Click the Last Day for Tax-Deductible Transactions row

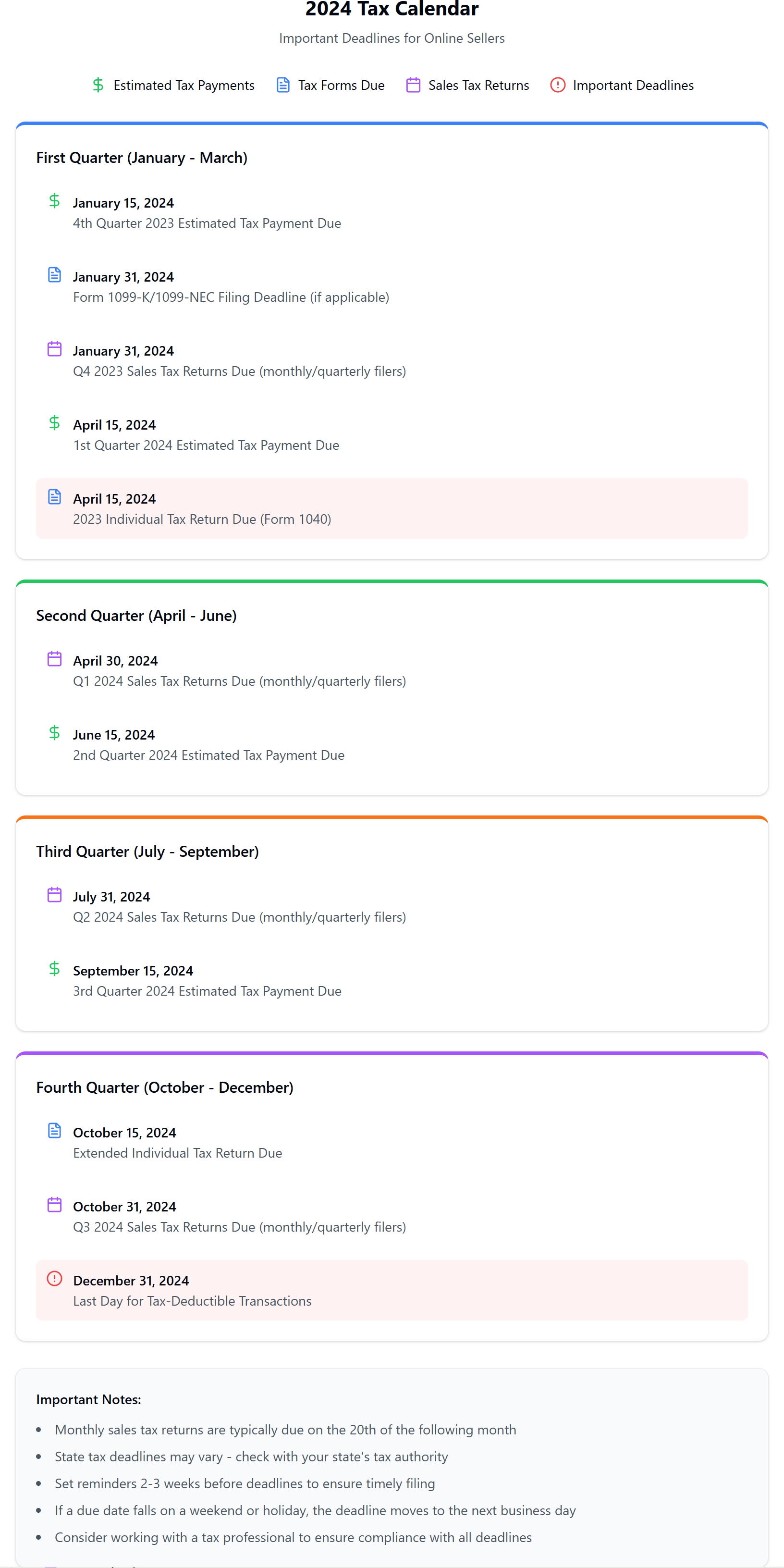point(392,1290)
